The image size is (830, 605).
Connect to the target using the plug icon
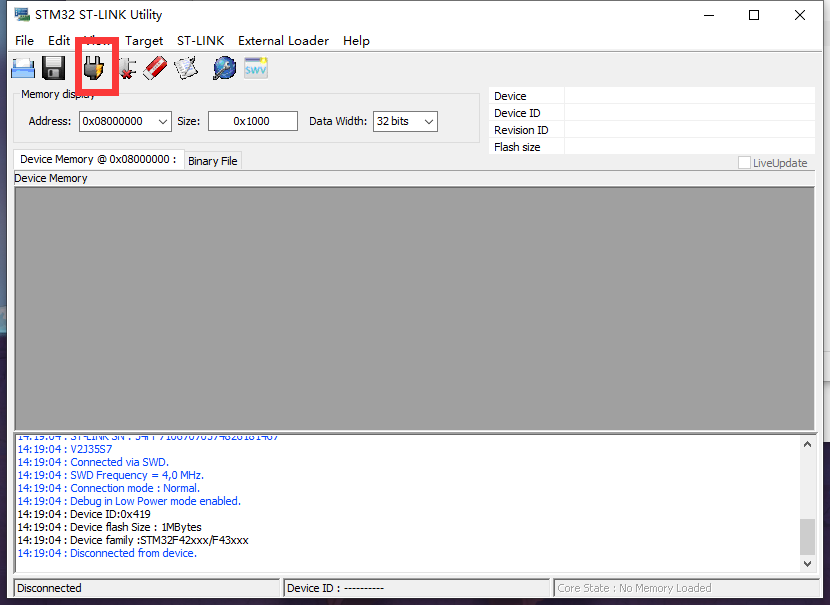pos(94,68)
